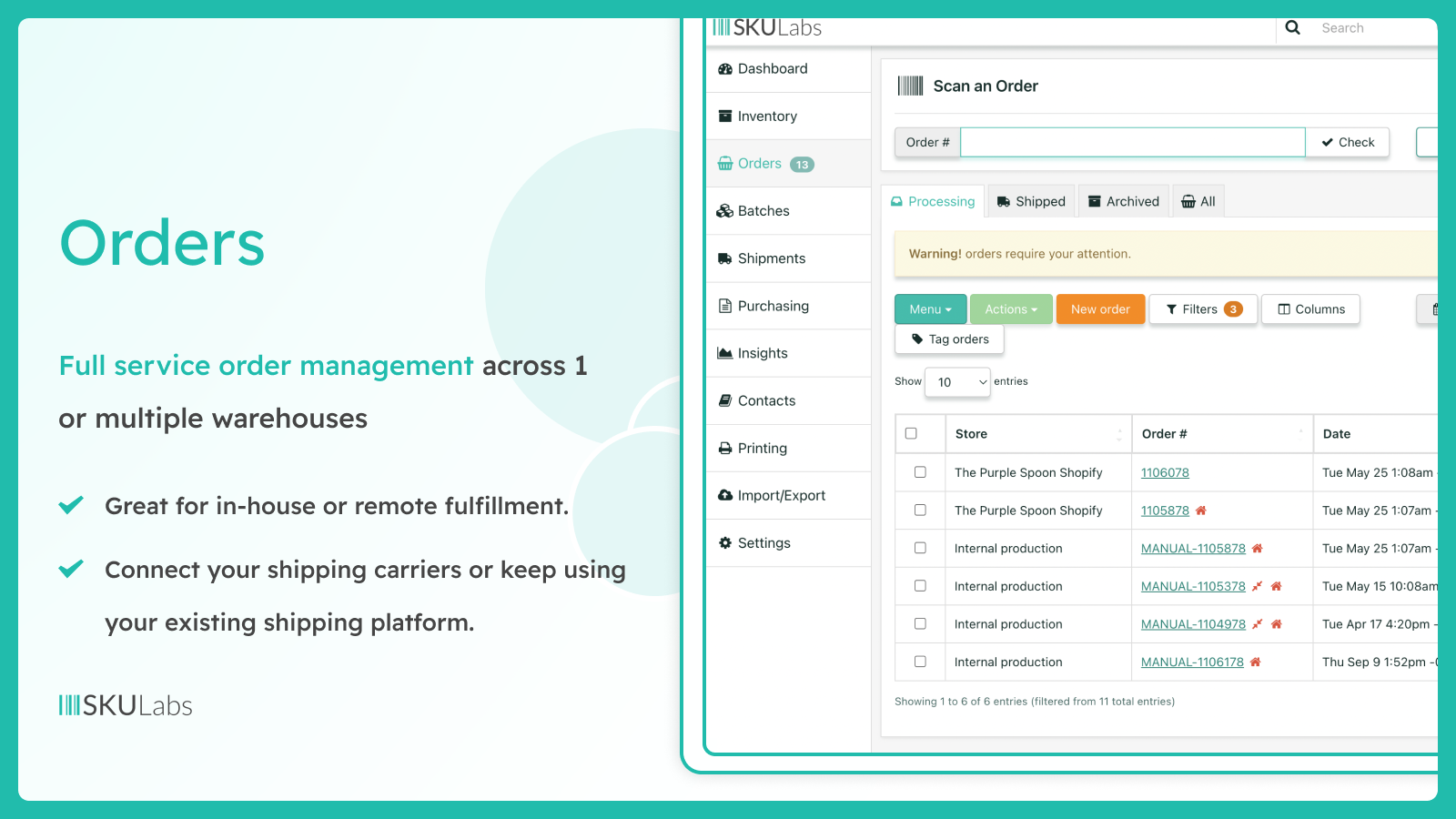Open order link MANUAL-1105878
Viewport: 1456px width, 819px height.
pyautogui.click(x=1193, y=548)
